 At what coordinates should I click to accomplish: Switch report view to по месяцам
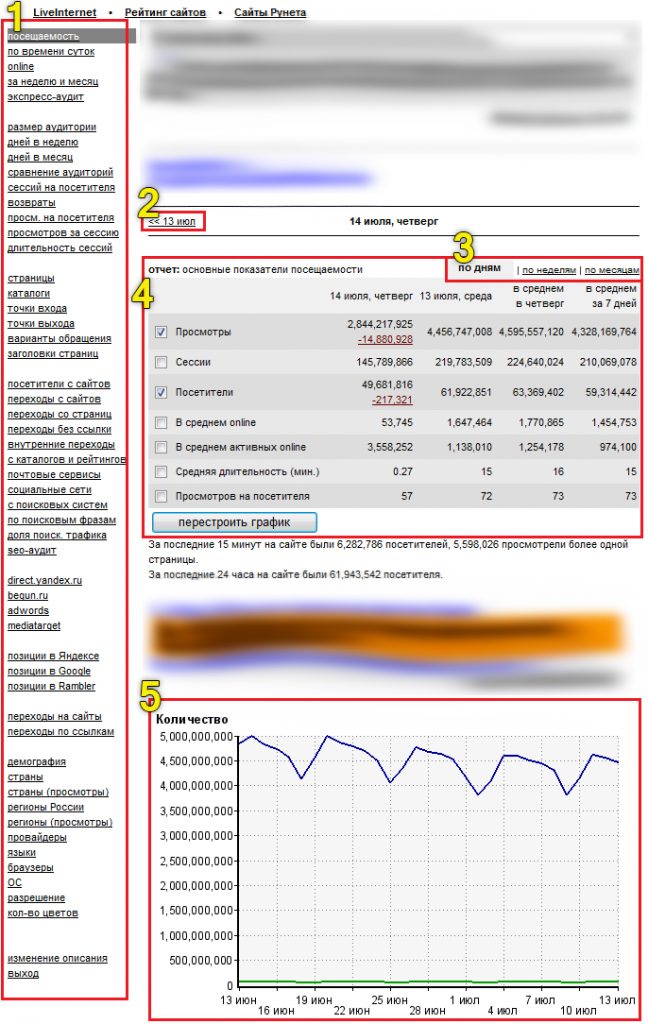coord(611,270)
